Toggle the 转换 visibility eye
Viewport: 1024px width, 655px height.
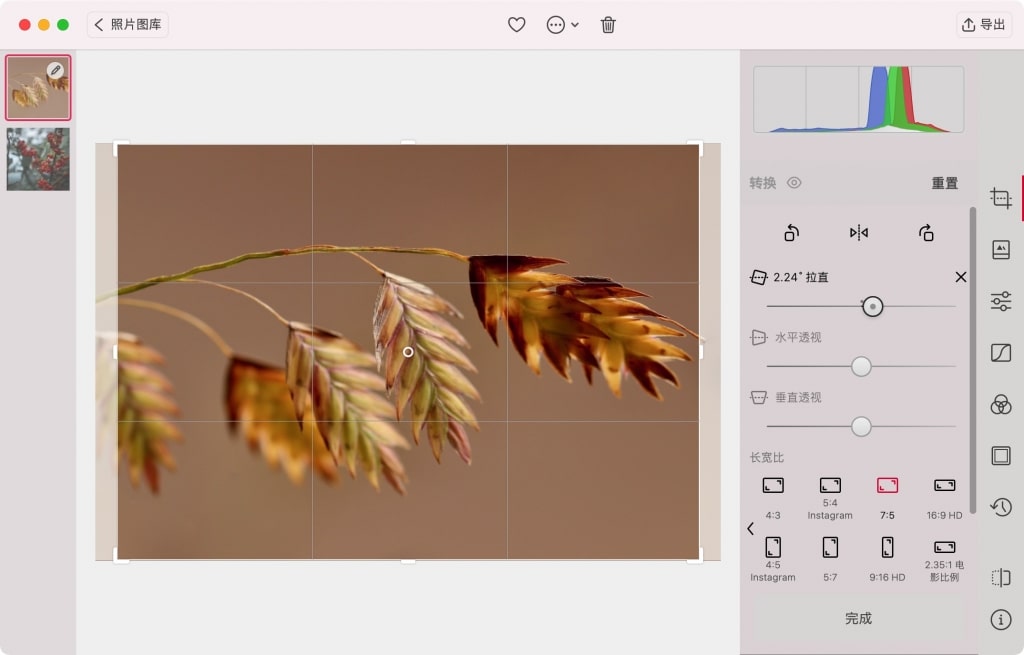click(794, 183)
